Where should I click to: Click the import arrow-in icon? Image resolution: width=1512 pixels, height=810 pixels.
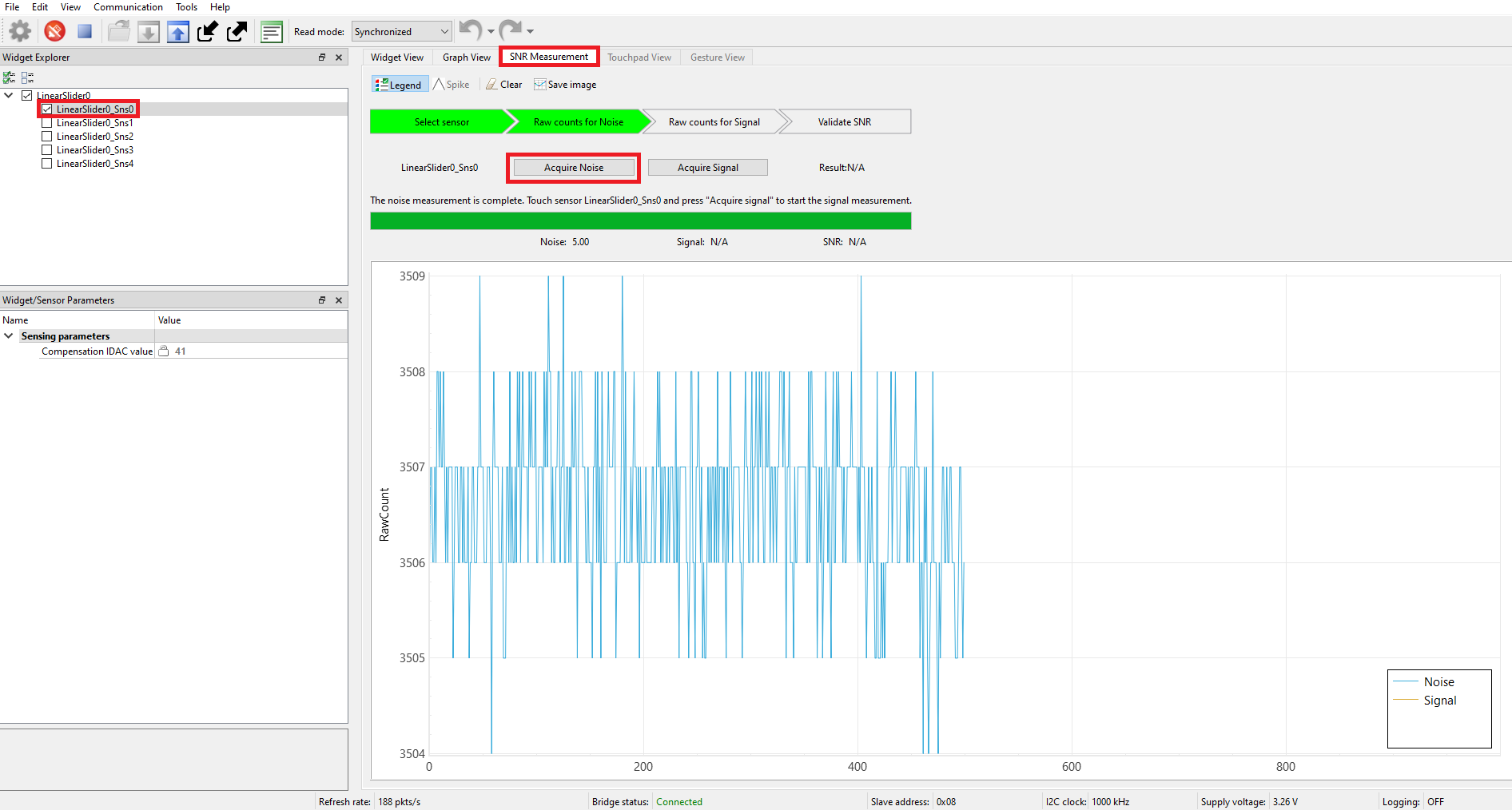coord(208,32)
